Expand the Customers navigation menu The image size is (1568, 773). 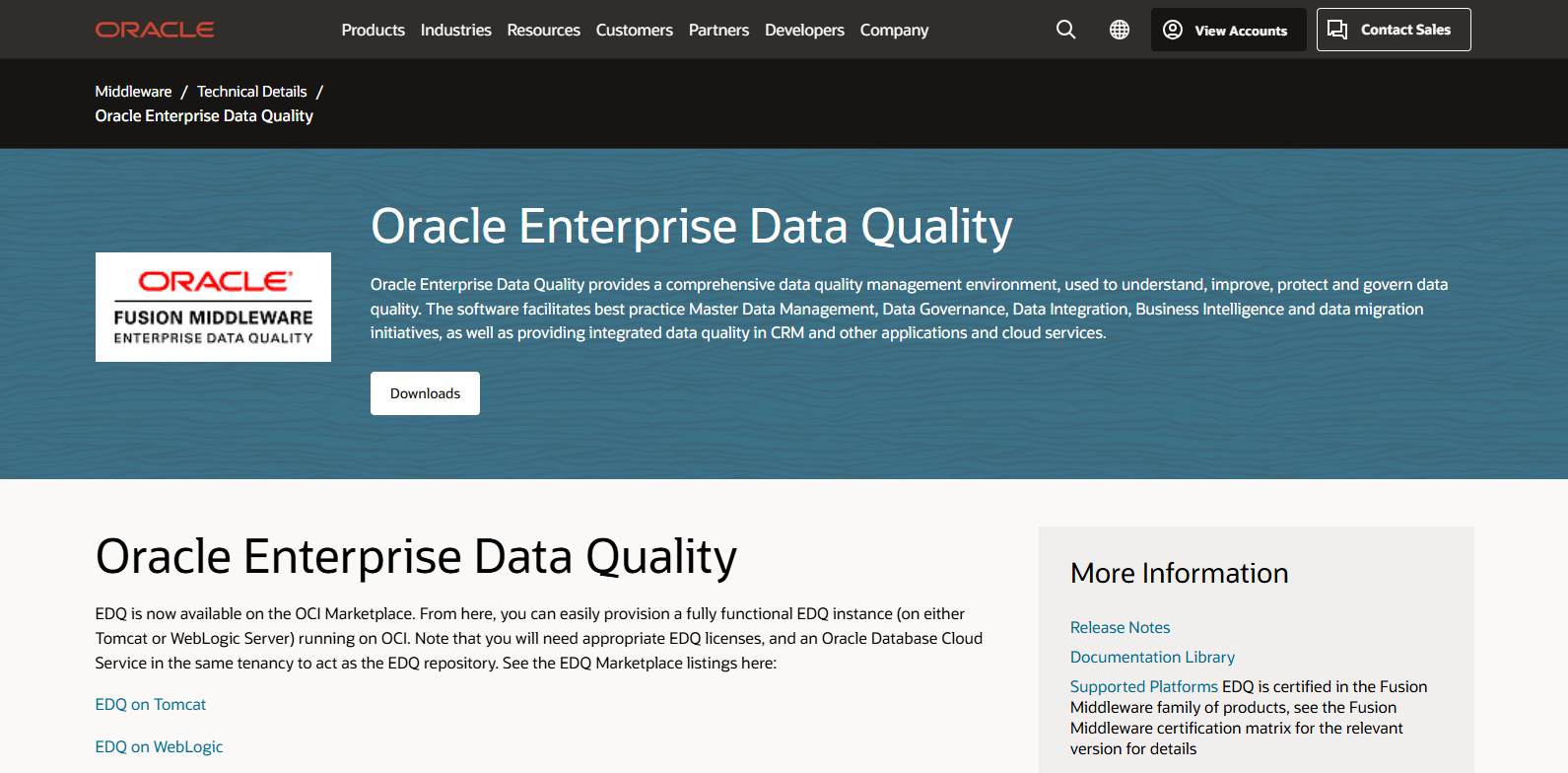(634, 30)
